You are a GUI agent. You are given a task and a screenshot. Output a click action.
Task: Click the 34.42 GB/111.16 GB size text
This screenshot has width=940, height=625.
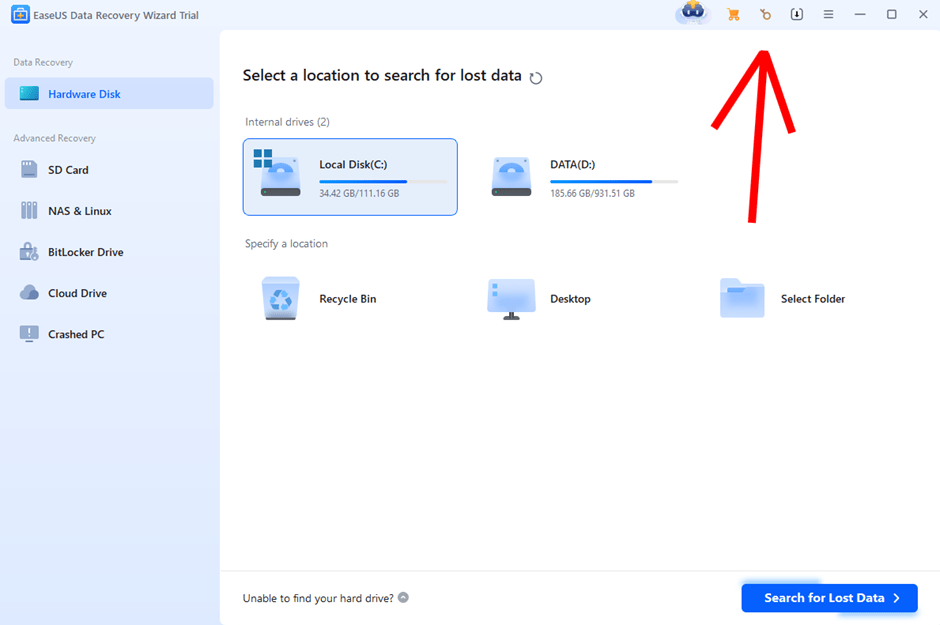click(359, 193)
